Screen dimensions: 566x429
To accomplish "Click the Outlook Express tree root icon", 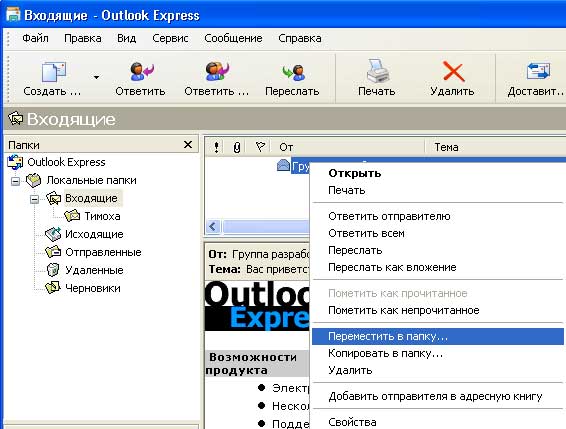I will pyautogui.click(x=15, y=162).
